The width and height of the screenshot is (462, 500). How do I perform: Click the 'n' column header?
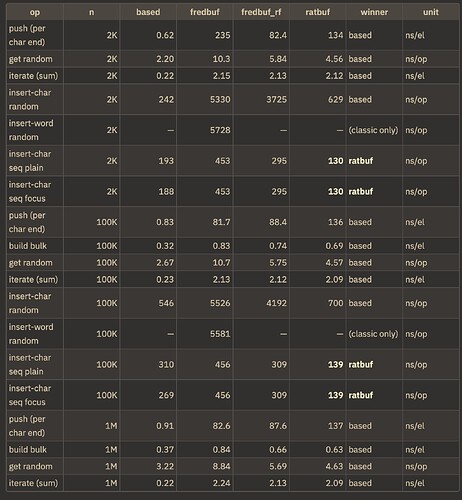[91, 12]
